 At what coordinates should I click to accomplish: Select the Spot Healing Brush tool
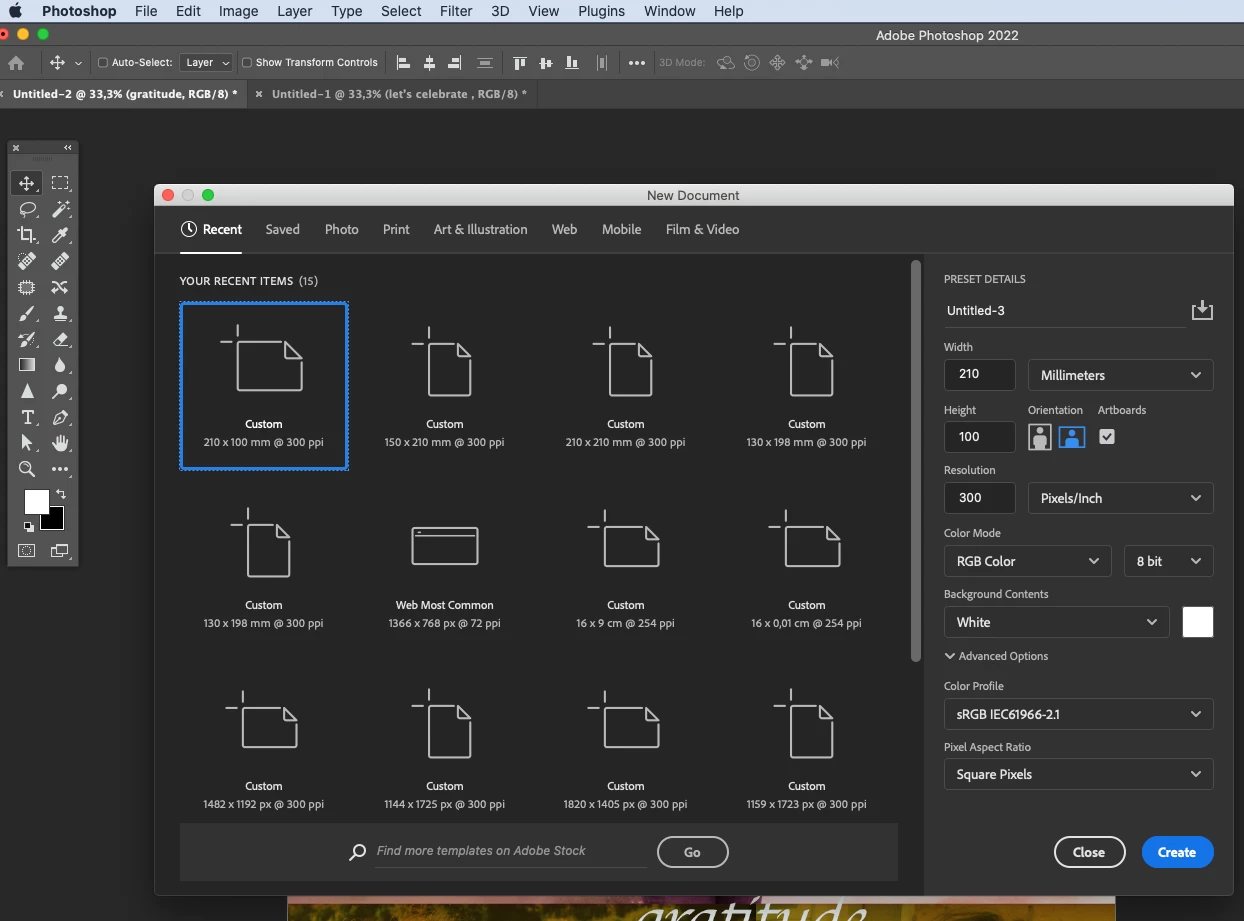click(x=27, y=261)
